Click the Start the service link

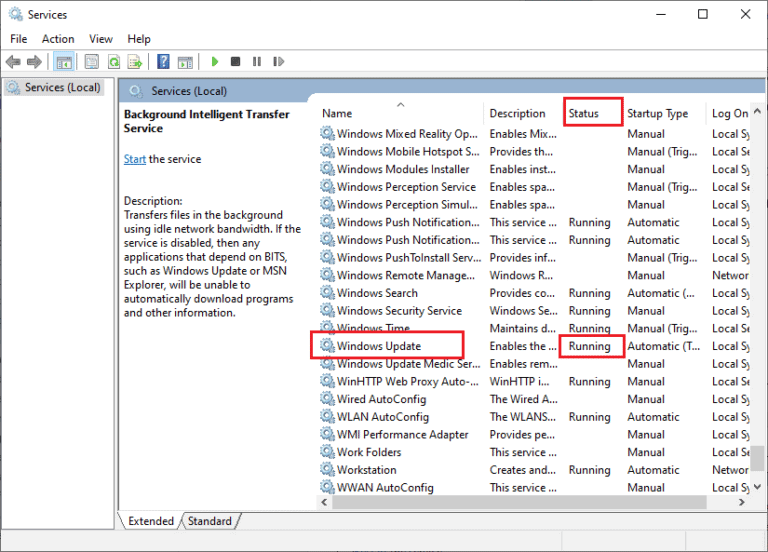135,159
